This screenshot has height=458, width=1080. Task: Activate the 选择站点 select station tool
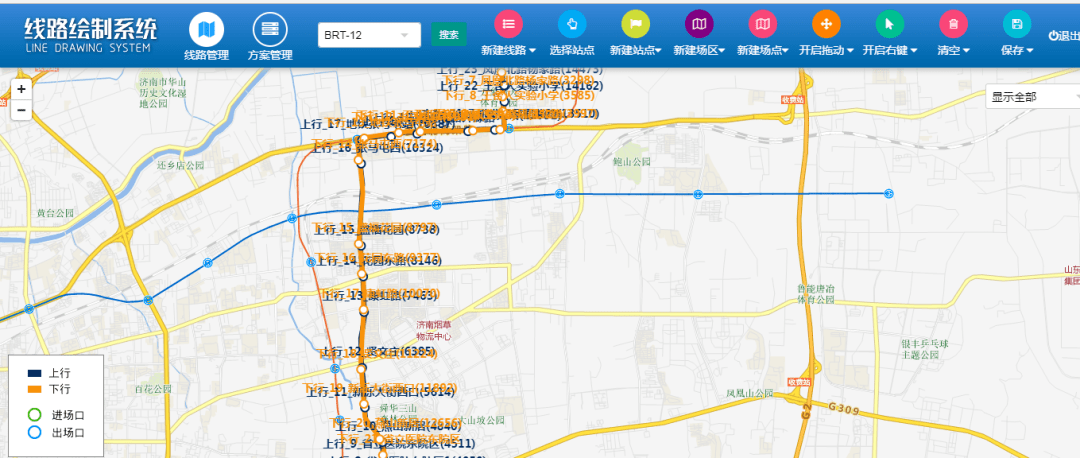click(572, 24)
